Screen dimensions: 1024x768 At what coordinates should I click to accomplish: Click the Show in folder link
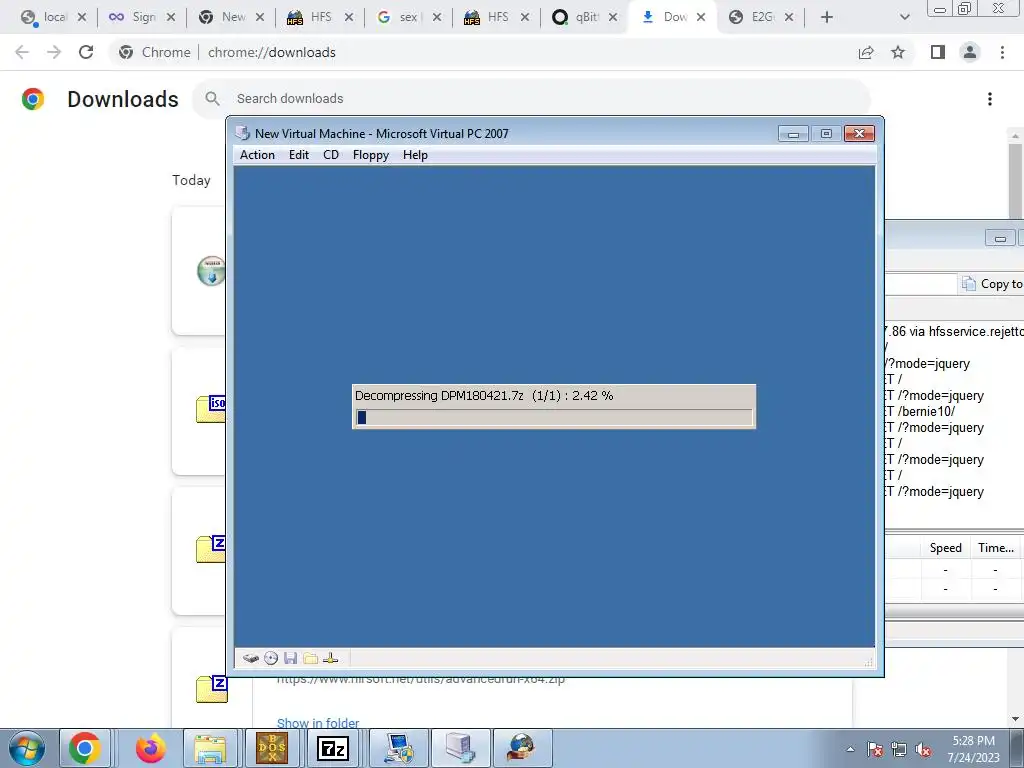tap(318, 723)
